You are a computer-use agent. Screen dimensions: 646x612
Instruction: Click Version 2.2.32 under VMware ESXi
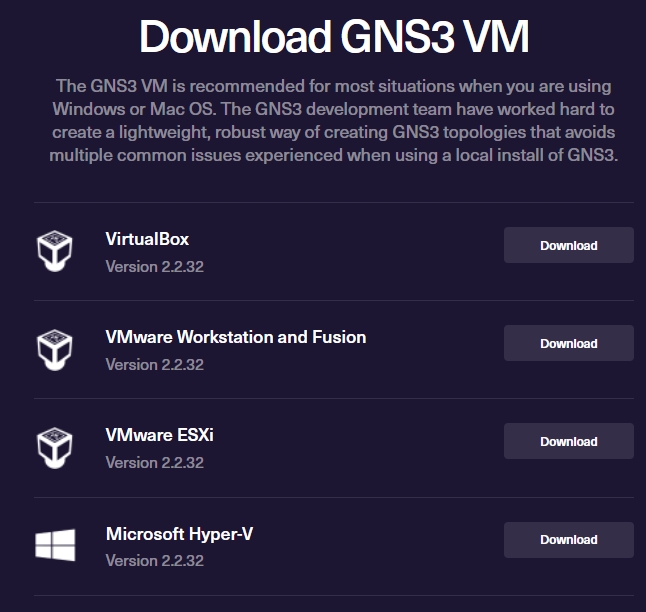click(154, 463)
